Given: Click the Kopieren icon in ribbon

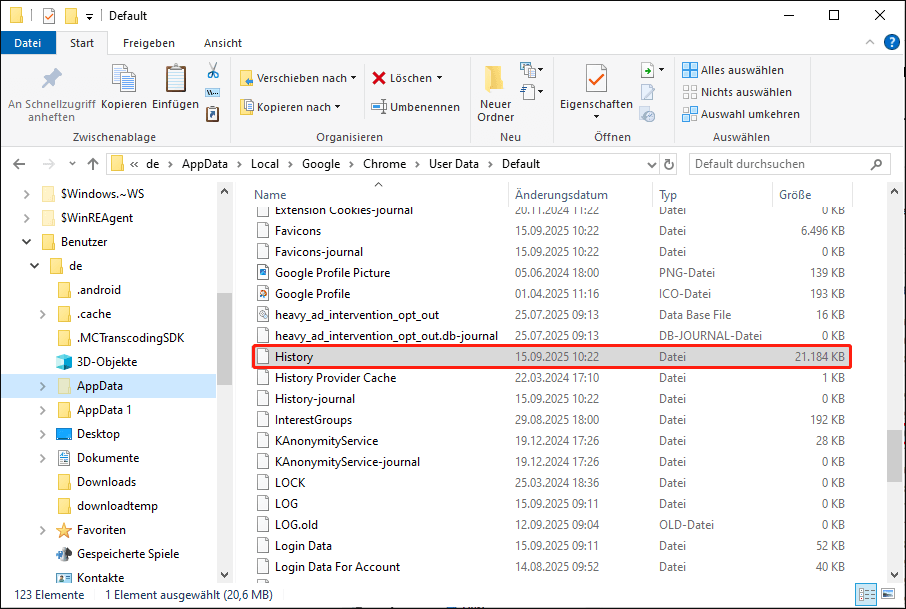Looking at the screenshot, I should tap(124, 80).
